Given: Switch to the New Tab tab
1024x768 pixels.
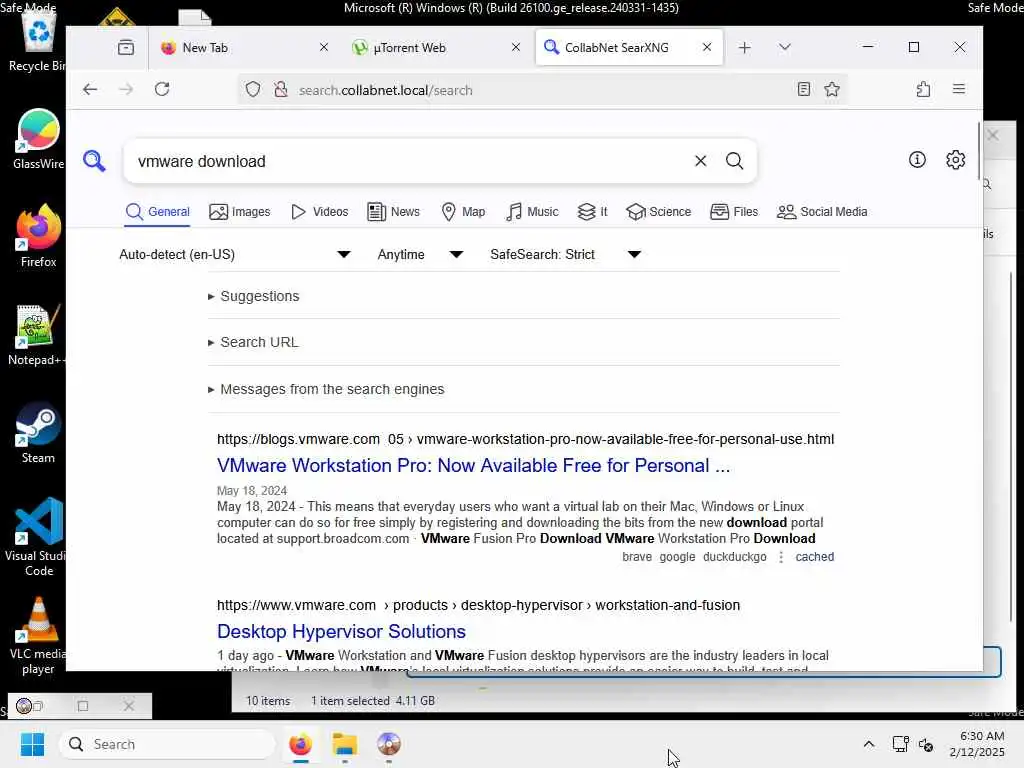Looking at the screenshot, I should tap(244, 47).
